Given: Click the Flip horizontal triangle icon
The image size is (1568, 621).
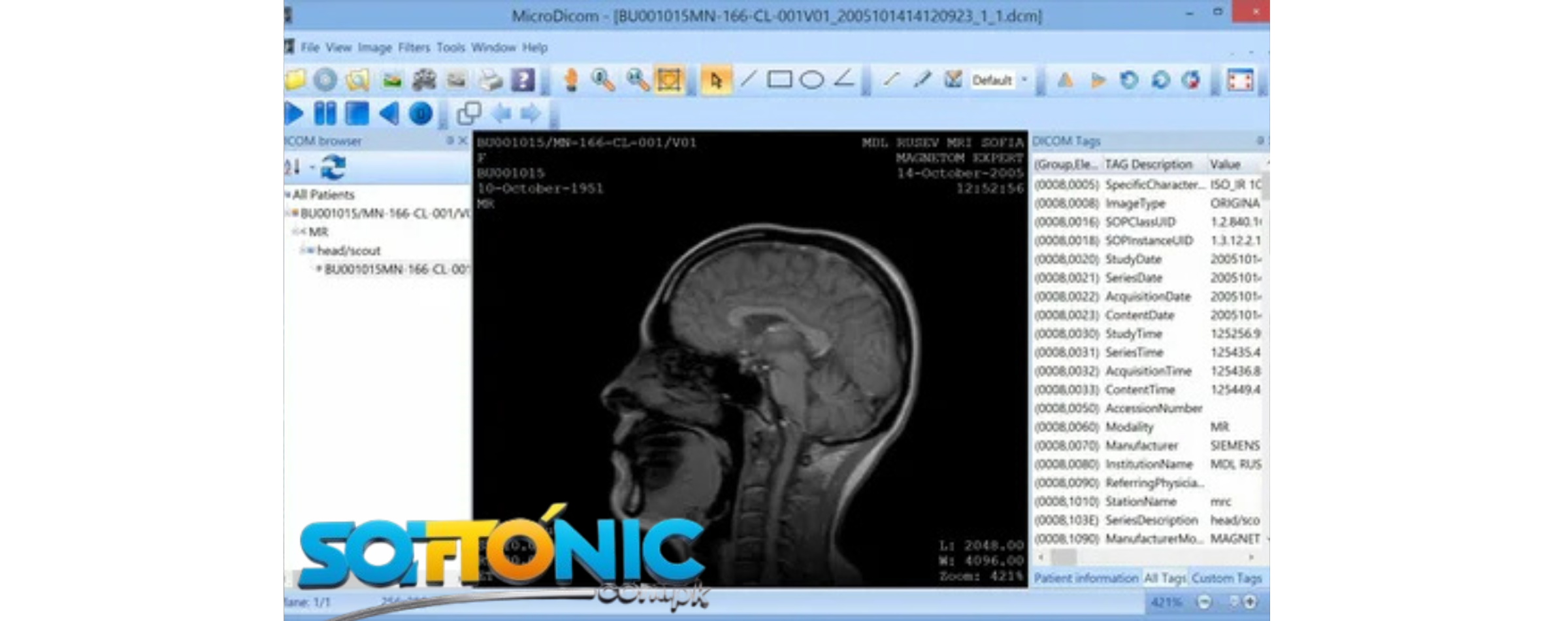Looking at the screenshot, I should click(x=1066, y=80).
